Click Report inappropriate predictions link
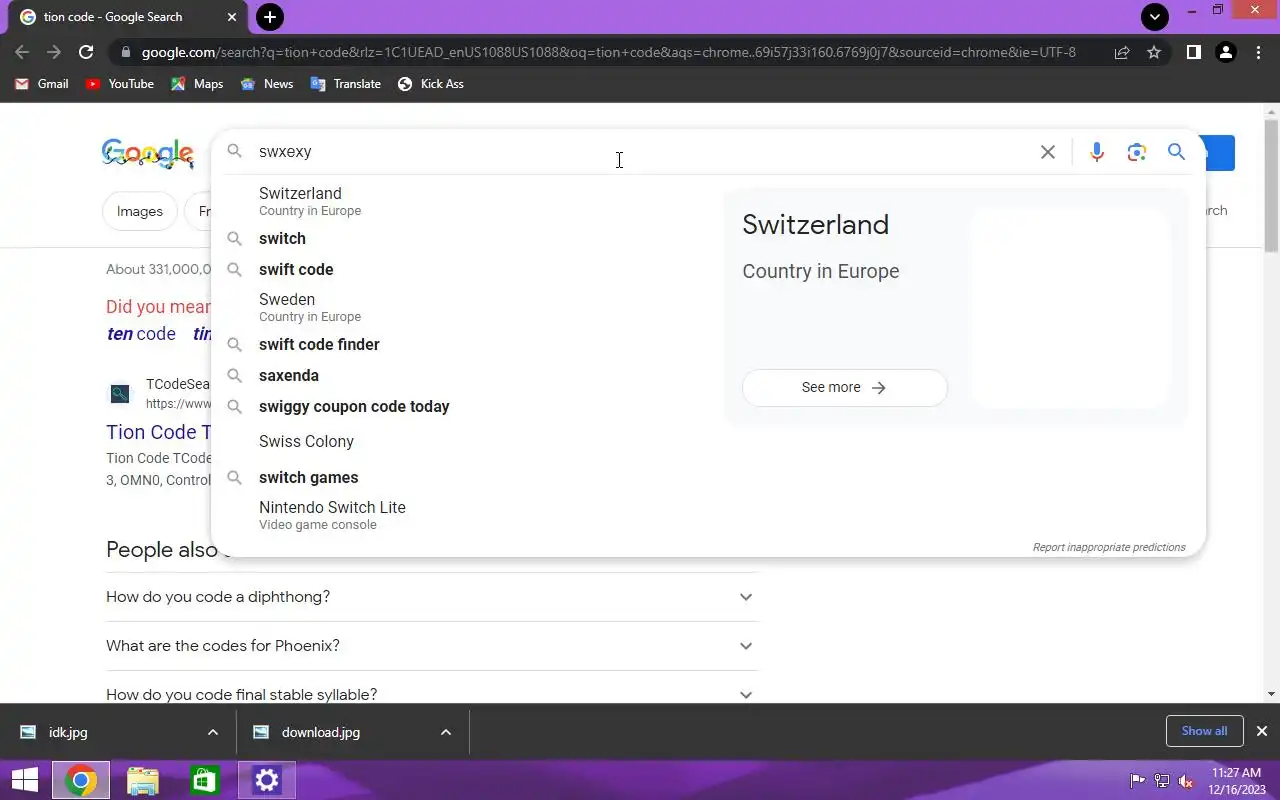 coord(1109,547)
